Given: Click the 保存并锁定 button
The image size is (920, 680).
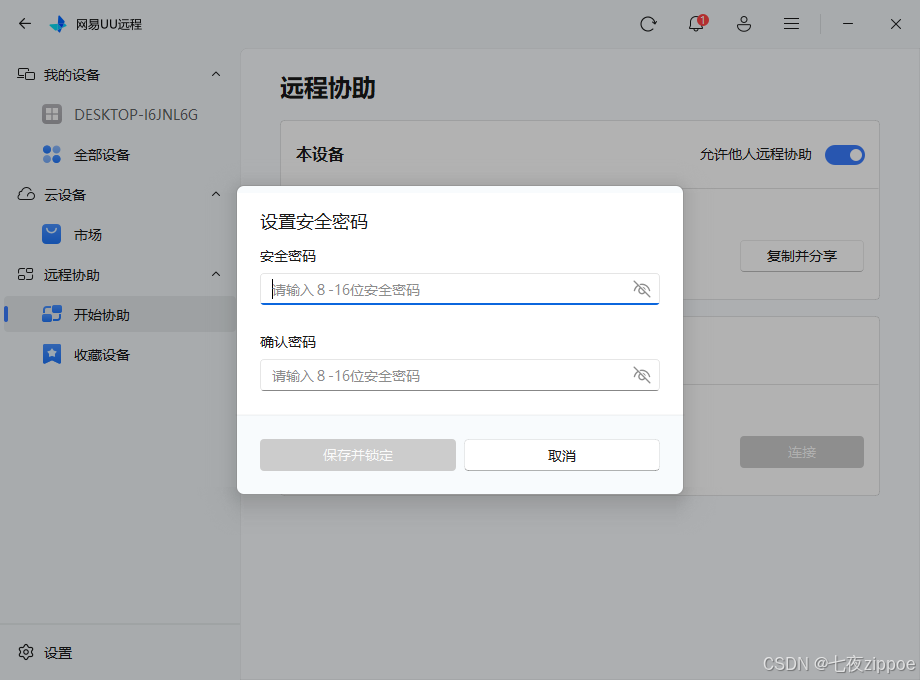Looking at the screenshot, I should click(358, 455).
